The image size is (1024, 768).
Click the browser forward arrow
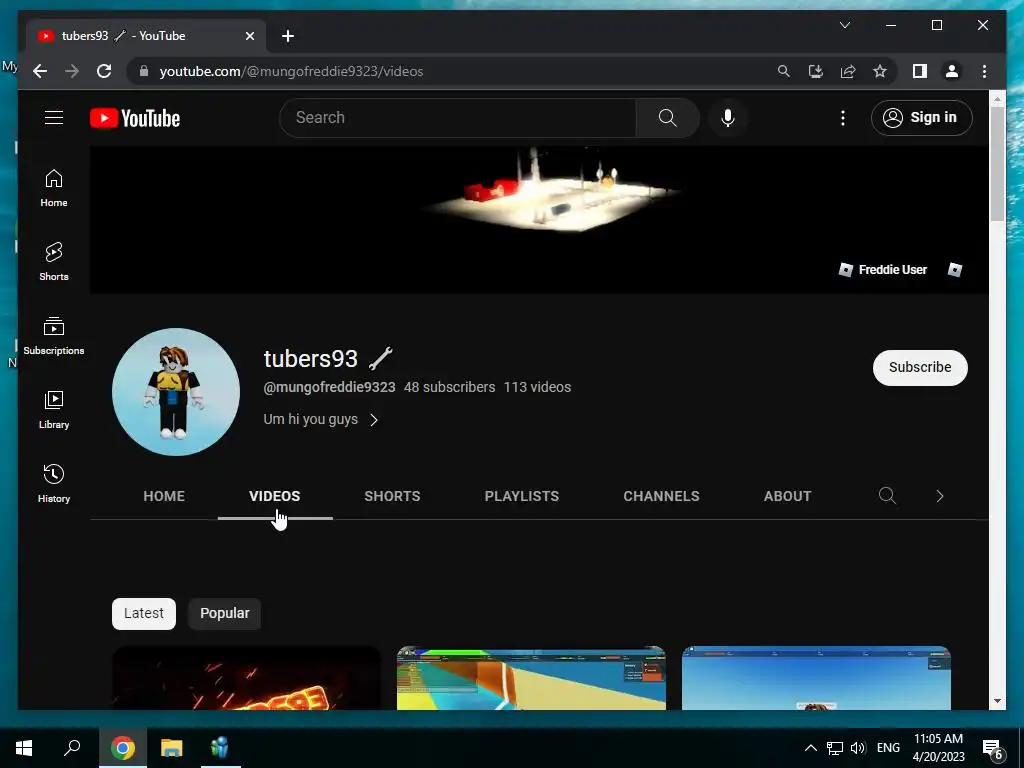point(72,71)
